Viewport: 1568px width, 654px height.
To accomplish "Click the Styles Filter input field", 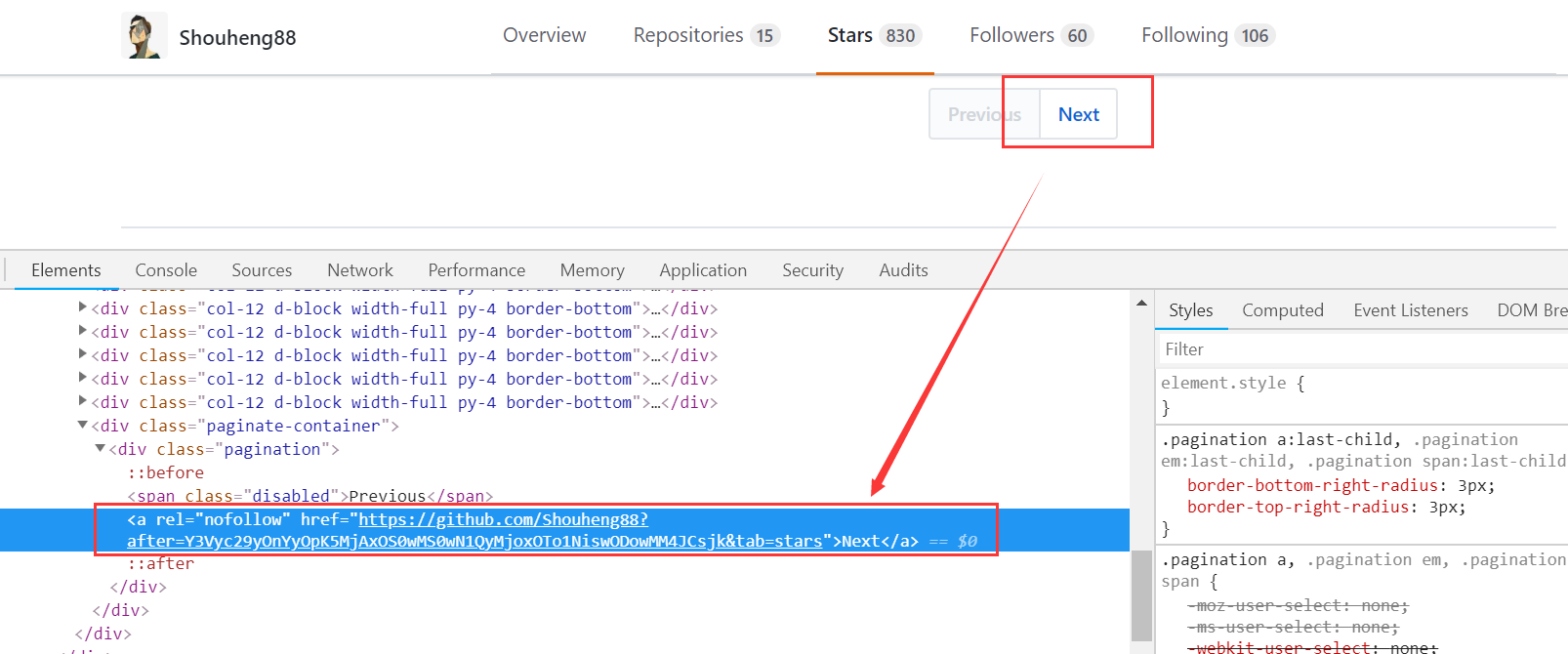I will pos(1363,349).
